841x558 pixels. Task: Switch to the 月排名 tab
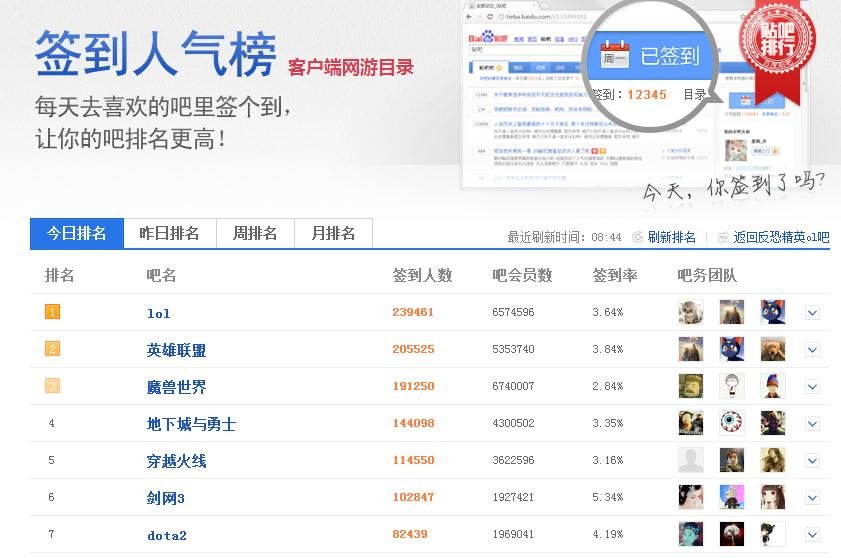(x=333, y=233)
